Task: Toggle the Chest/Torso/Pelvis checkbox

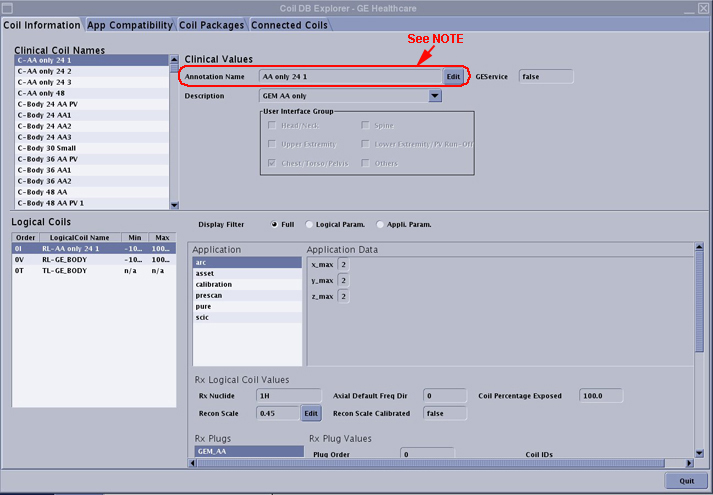Action: tap(270, 162)
